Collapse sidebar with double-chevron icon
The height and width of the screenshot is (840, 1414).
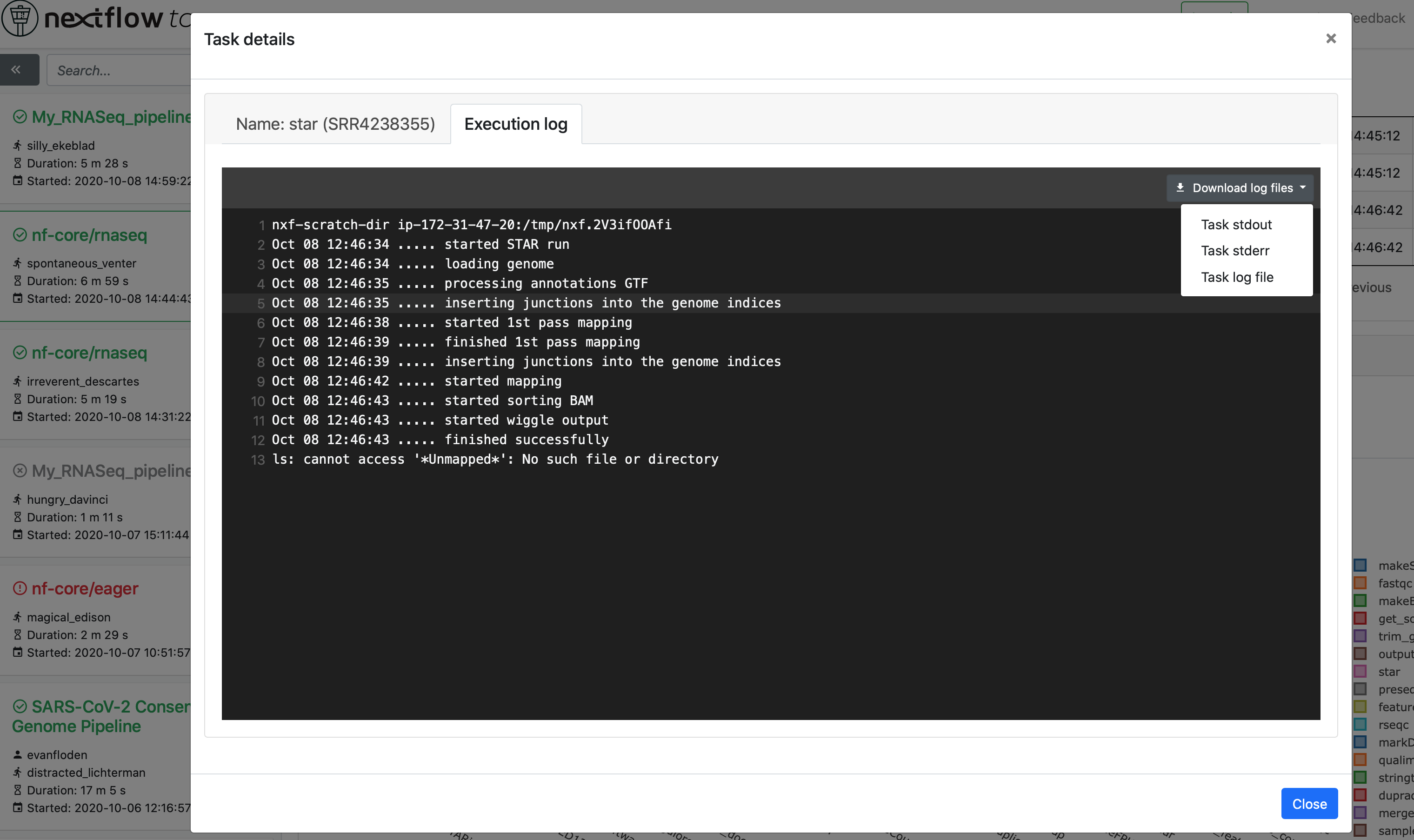click(16, 70)
